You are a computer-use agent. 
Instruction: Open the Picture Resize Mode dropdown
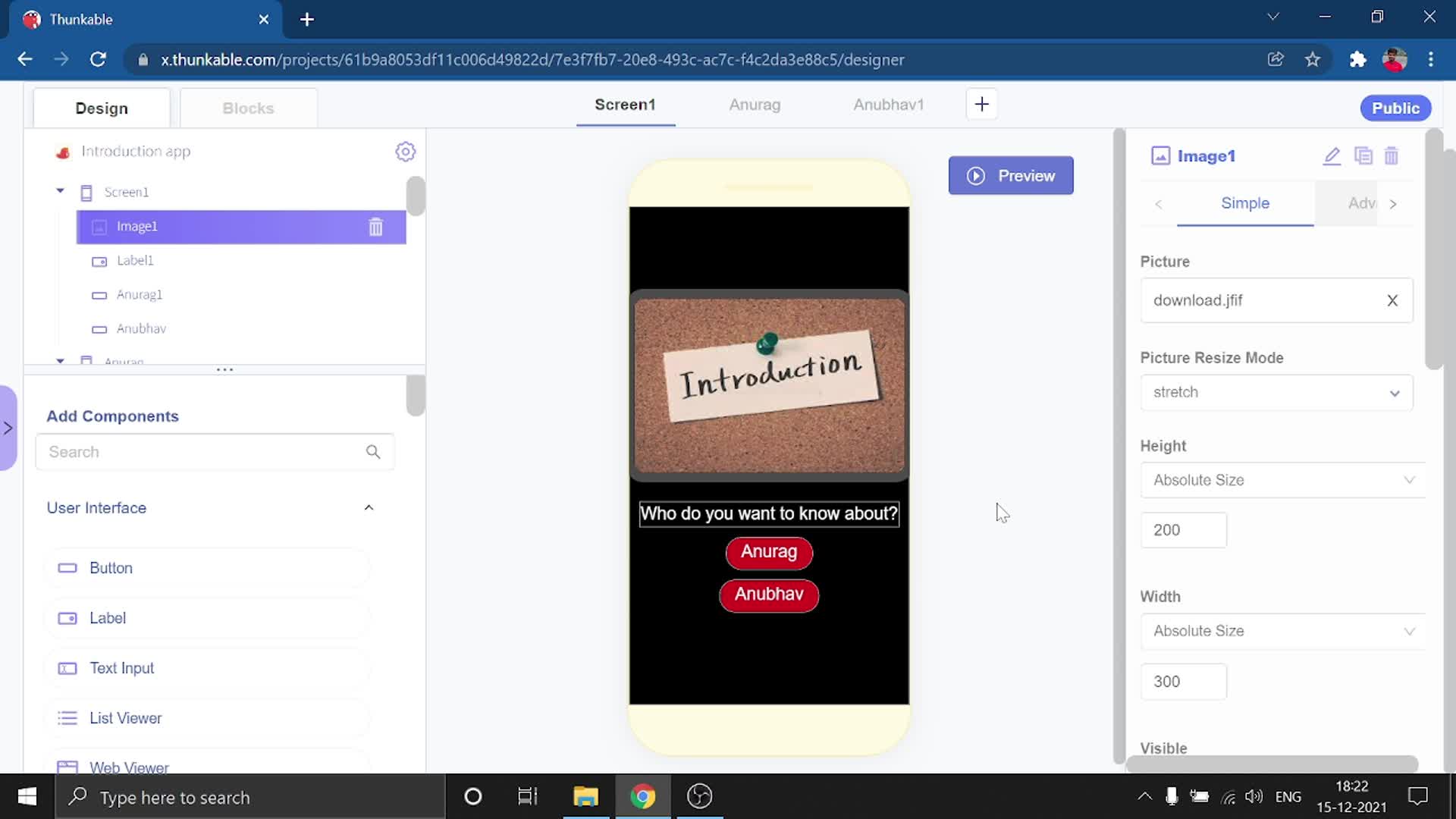click(1276, 393)
